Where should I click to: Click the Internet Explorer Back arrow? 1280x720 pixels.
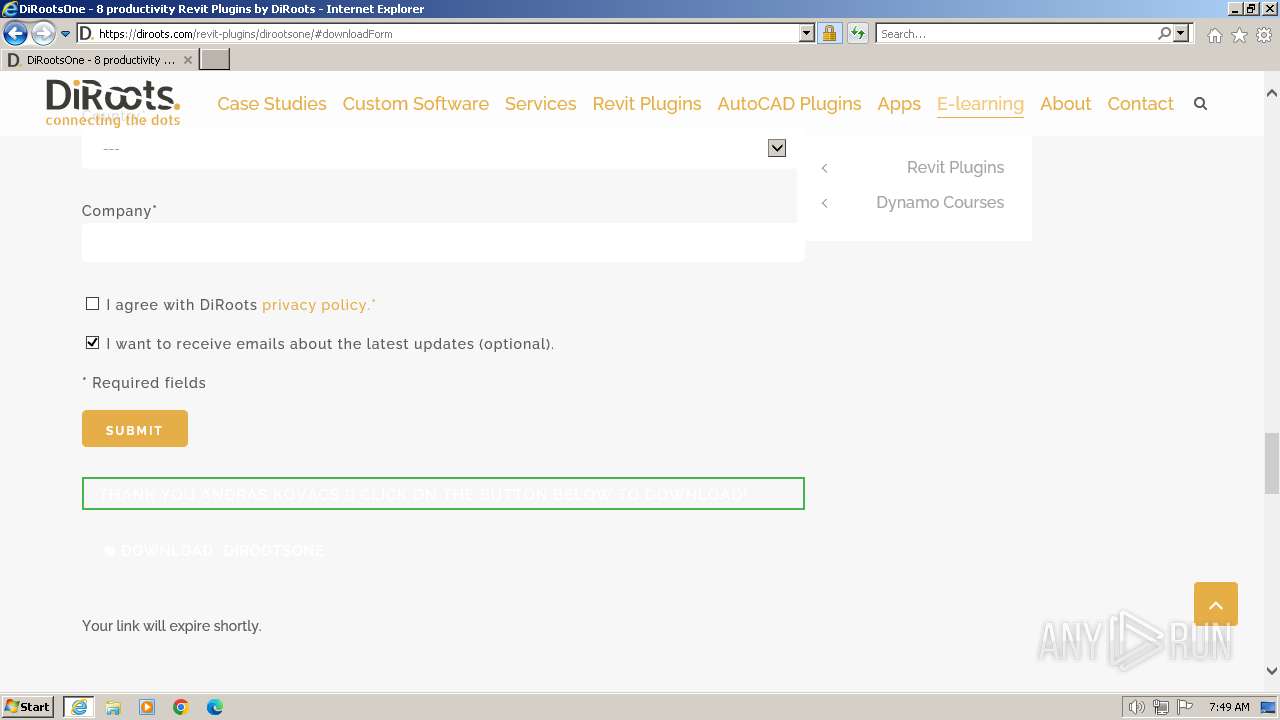tap(16, 34)
